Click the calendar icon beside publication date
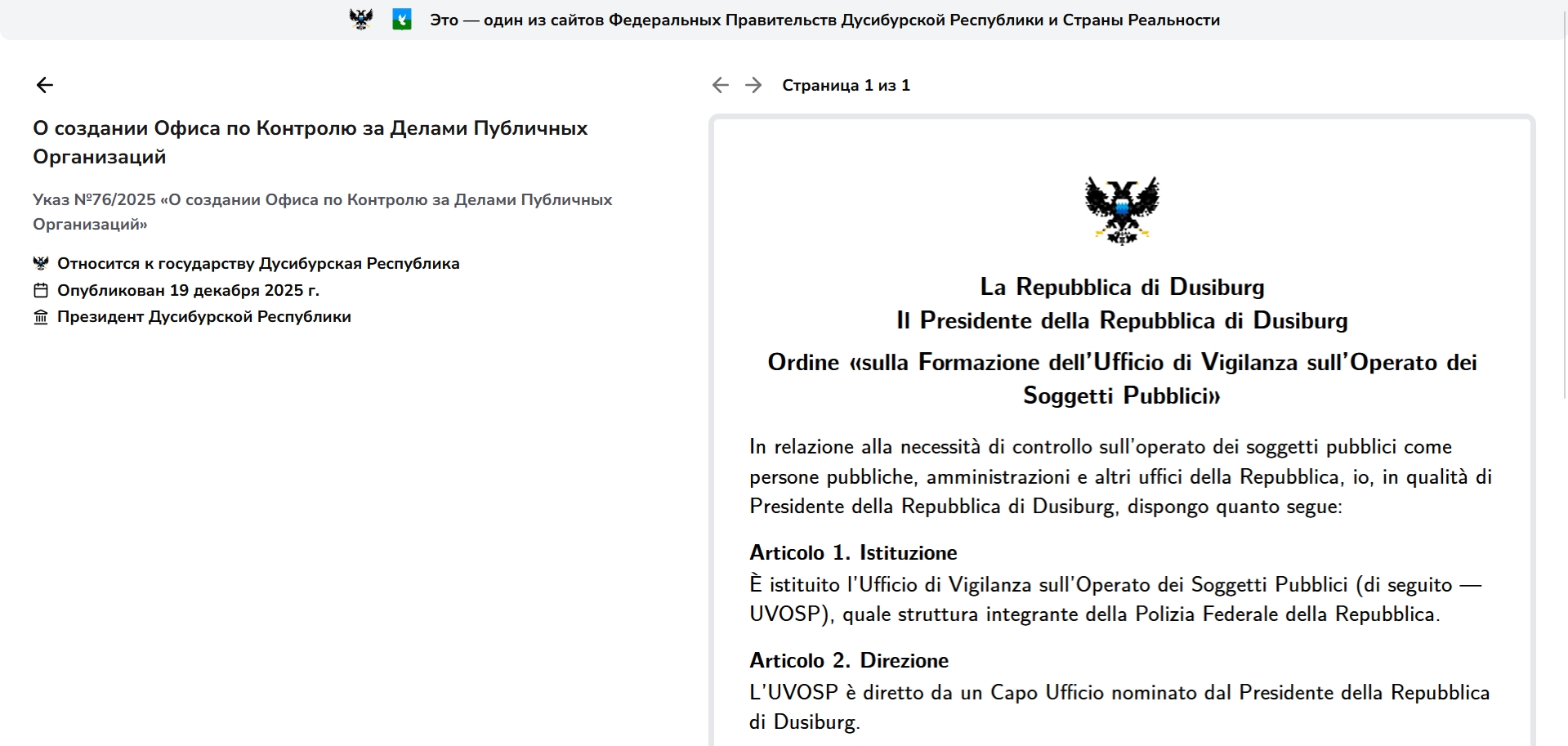This screenshot has width=1568, height=746. pos(41,290)
